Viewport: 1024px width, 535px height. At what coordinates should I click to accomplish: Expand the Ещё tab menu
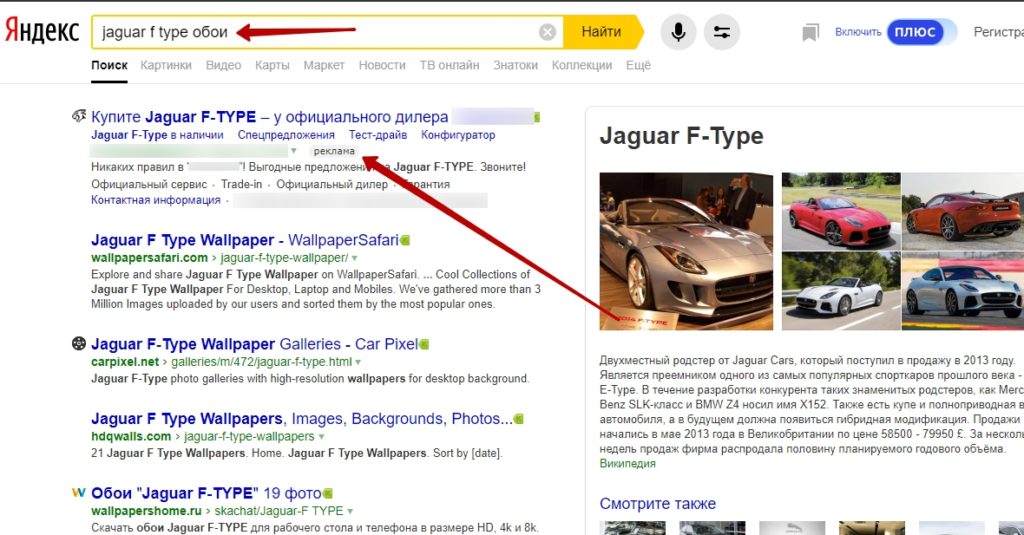click(638, 65)
